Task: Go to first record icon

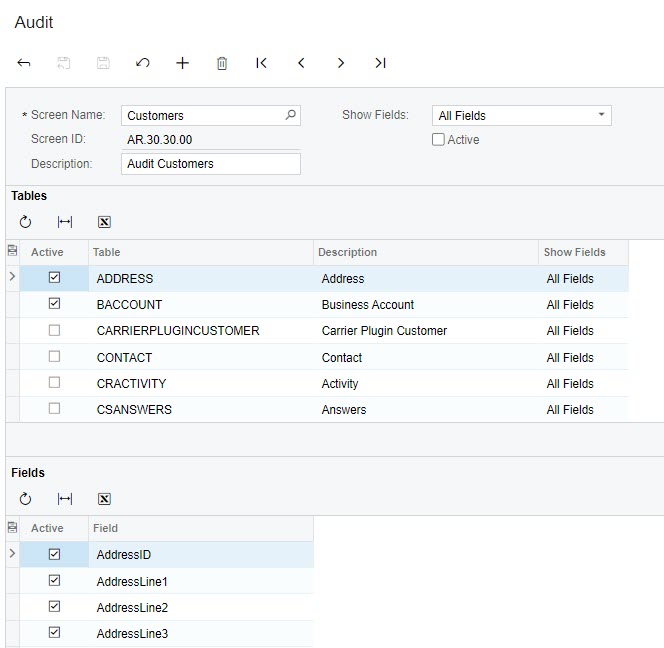Action: click(261, 63)
